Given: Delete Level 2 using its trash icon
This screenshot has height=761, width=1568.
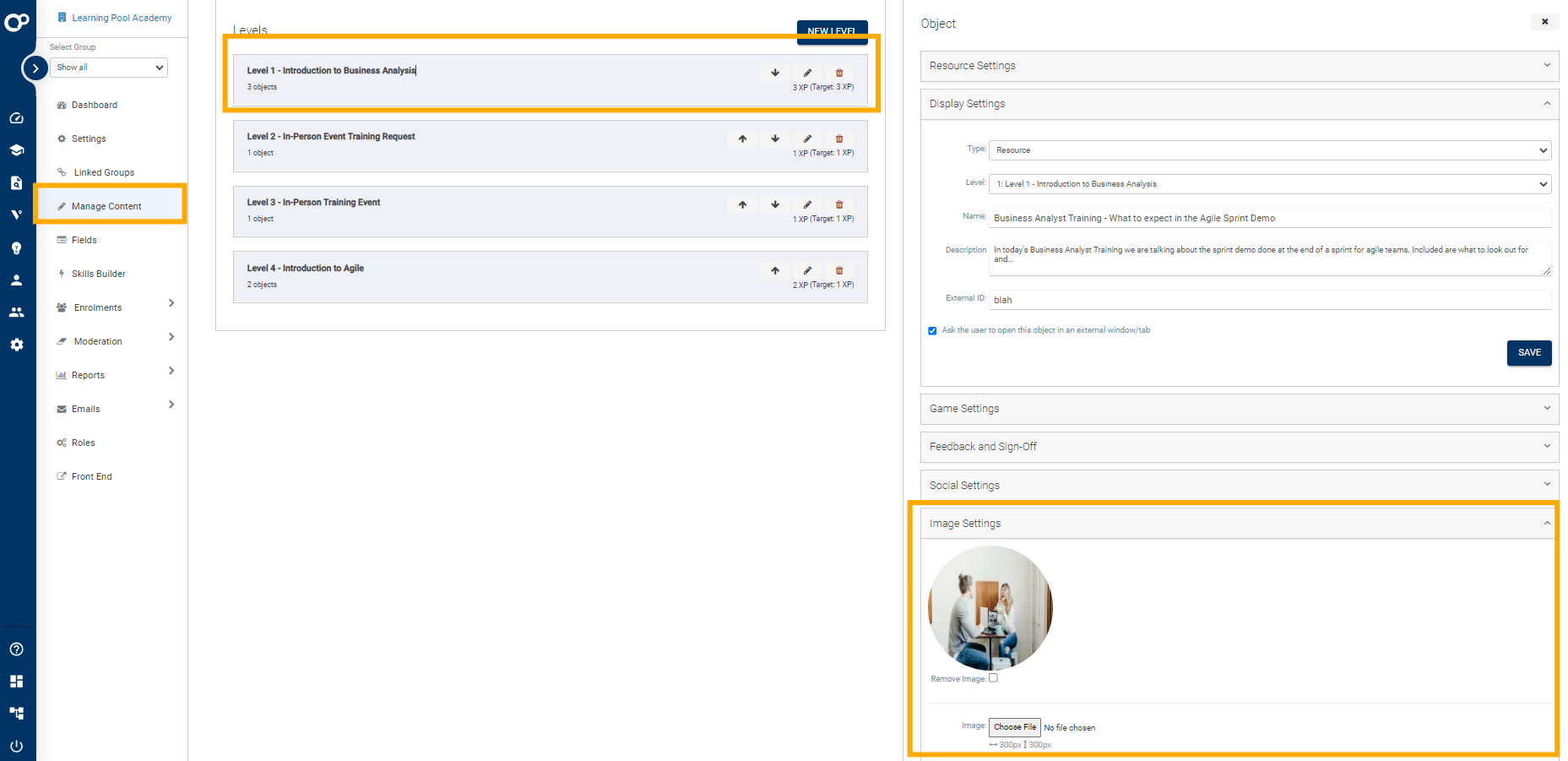Looking at the screenshot, I should pyautogui.click(x=839, y=139).
